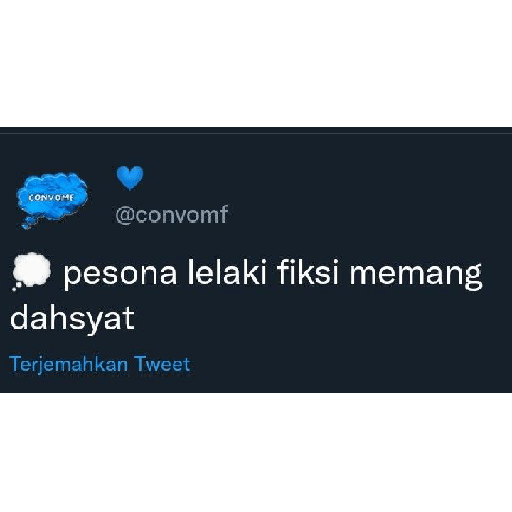512x512 pixels.
Task: Click the Terjemahkan Tweet link
Action: coord(100,364)
